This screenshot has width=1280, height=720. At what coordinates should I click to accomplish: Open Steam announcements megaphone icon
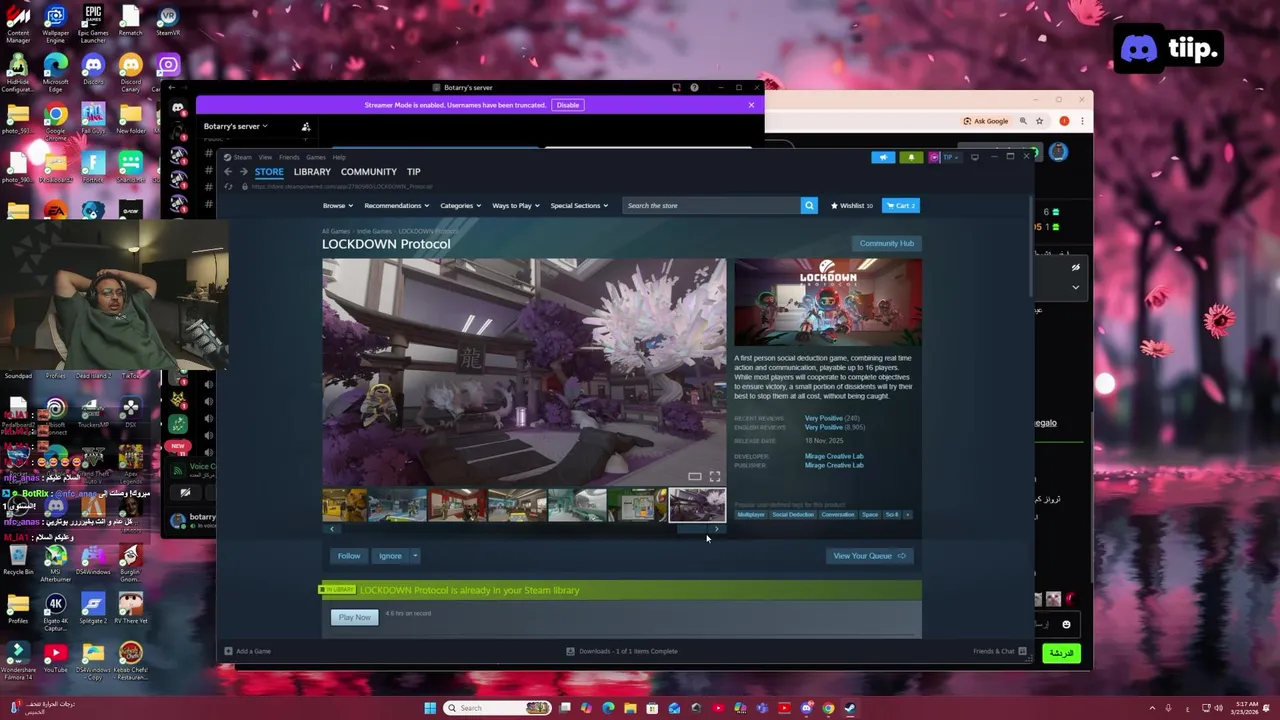pyautogui.click(x=883, y=157)
